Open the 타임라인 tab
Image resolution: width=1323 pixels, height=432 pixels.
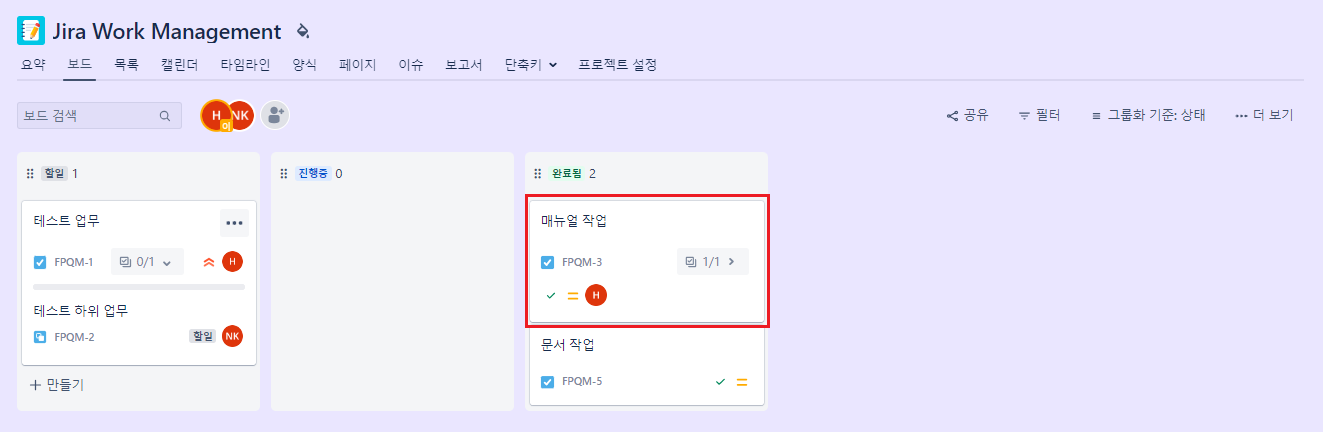coord(245,65)
